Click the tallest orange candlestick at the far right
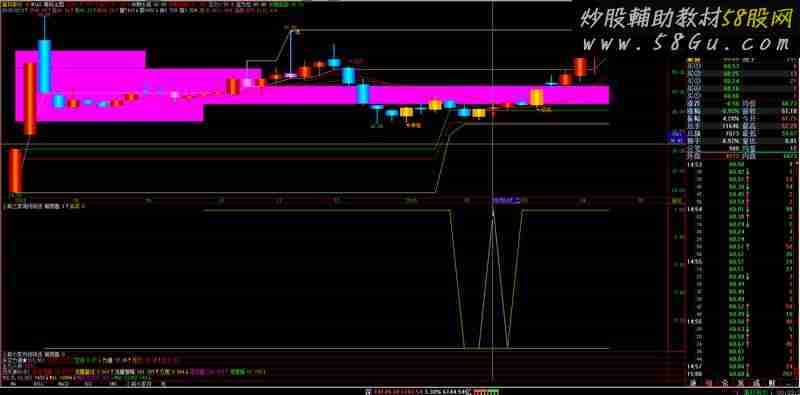This screenshot has height=395, width=800. pos(580,67)
